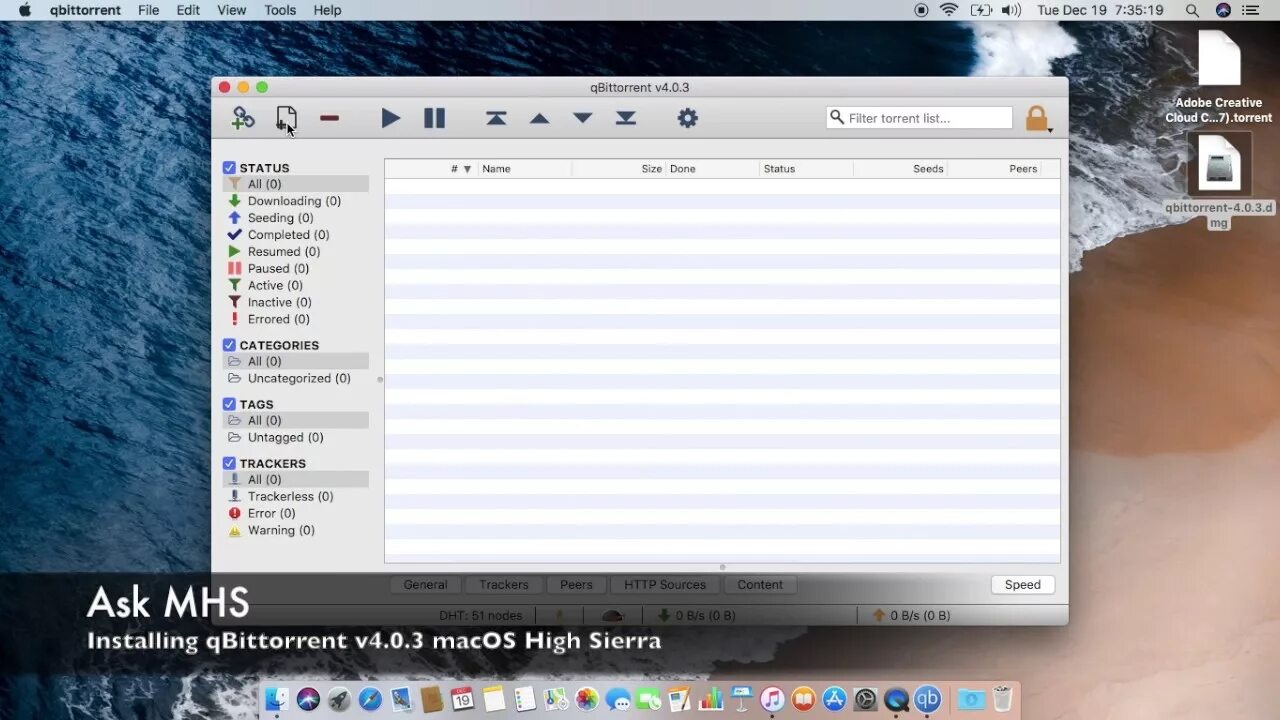Click the Size column header

618,169
